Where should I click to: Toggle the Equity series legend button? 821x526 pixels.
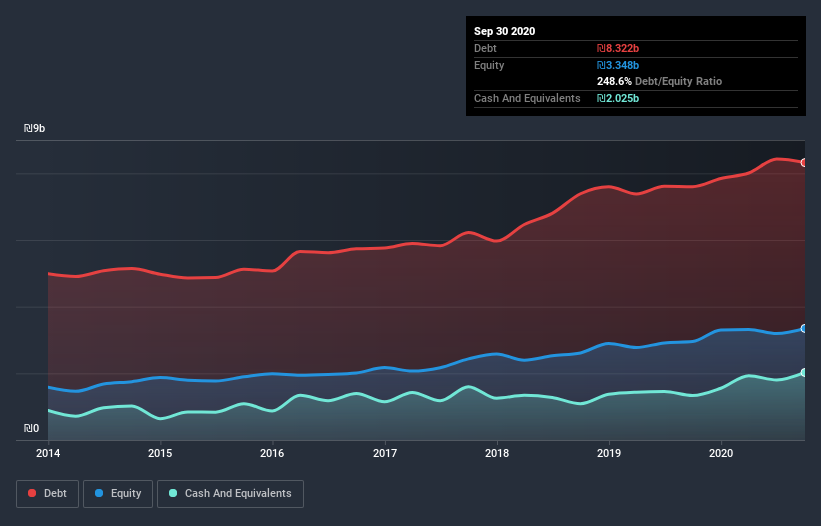coord(118,494)
